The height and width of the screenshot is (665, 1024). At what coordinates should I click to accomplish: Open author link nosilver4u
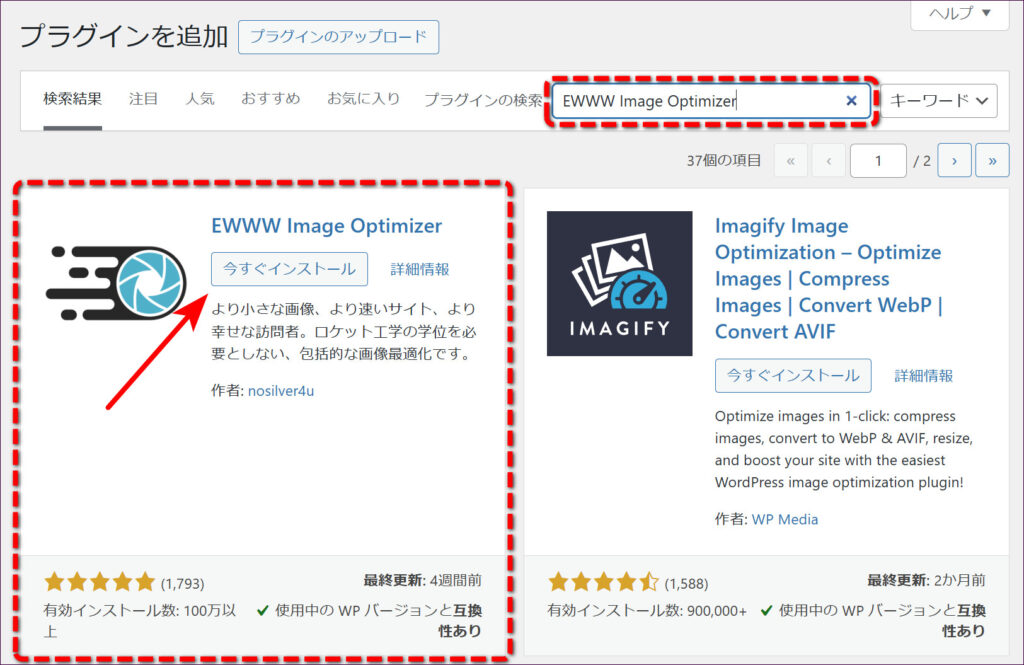[x=281, y=391]
